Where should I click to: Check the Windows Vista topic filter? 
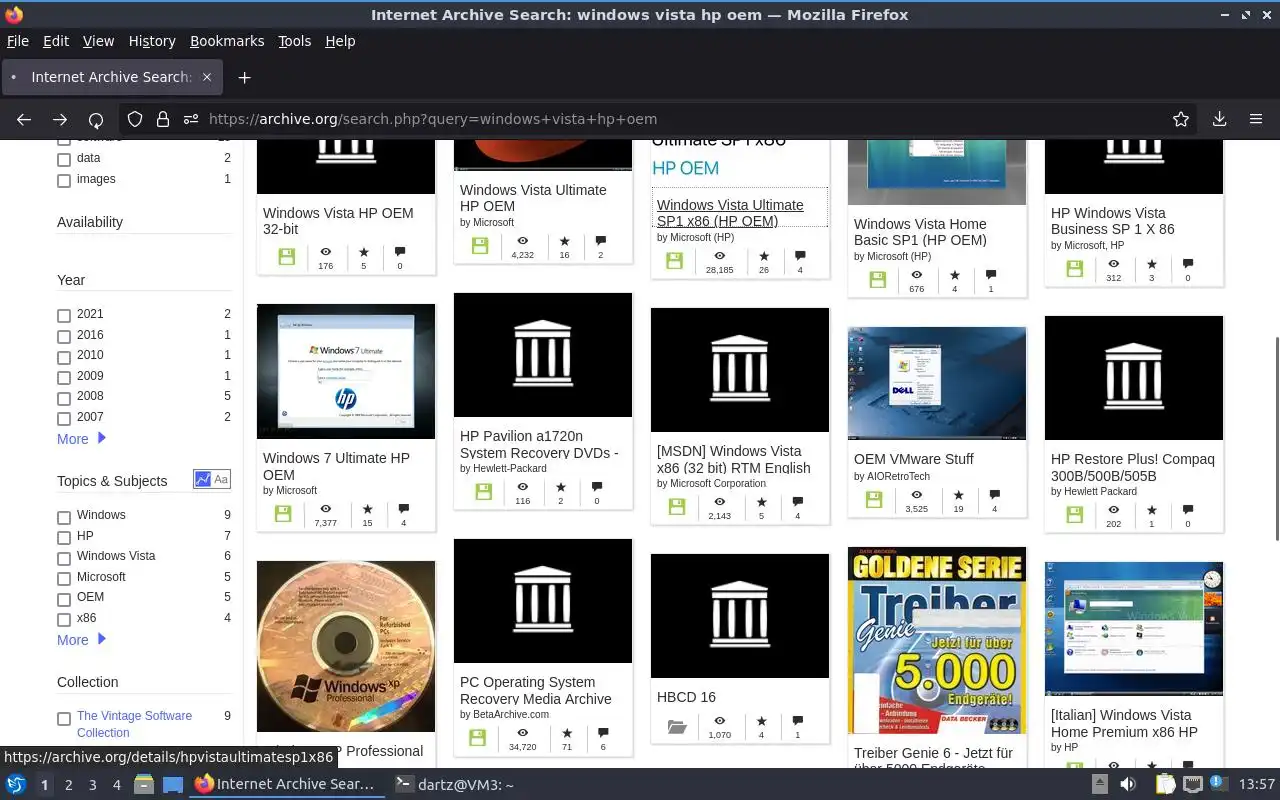[64, 558]
